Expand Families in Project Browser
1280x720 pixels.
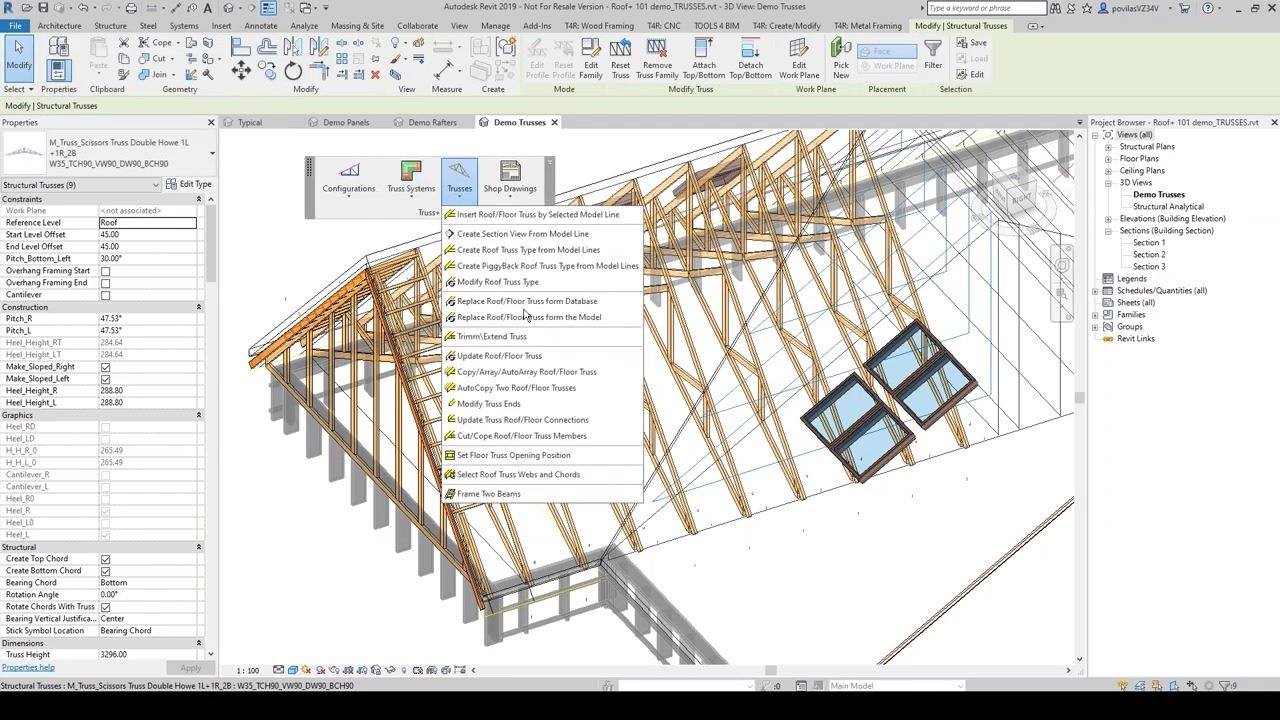1096,315
